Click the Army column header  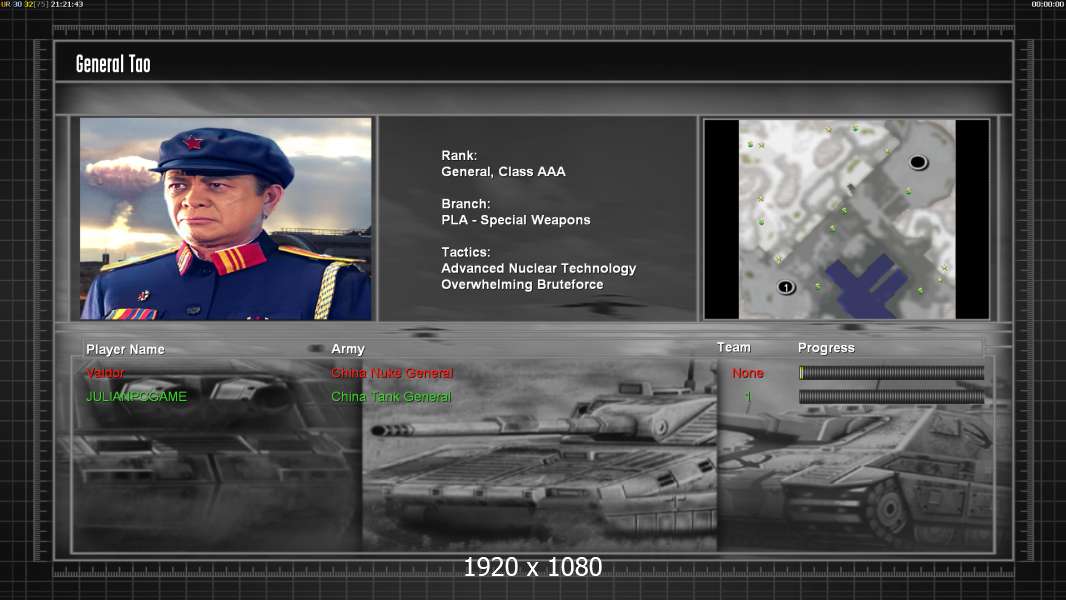pos(347,349)
